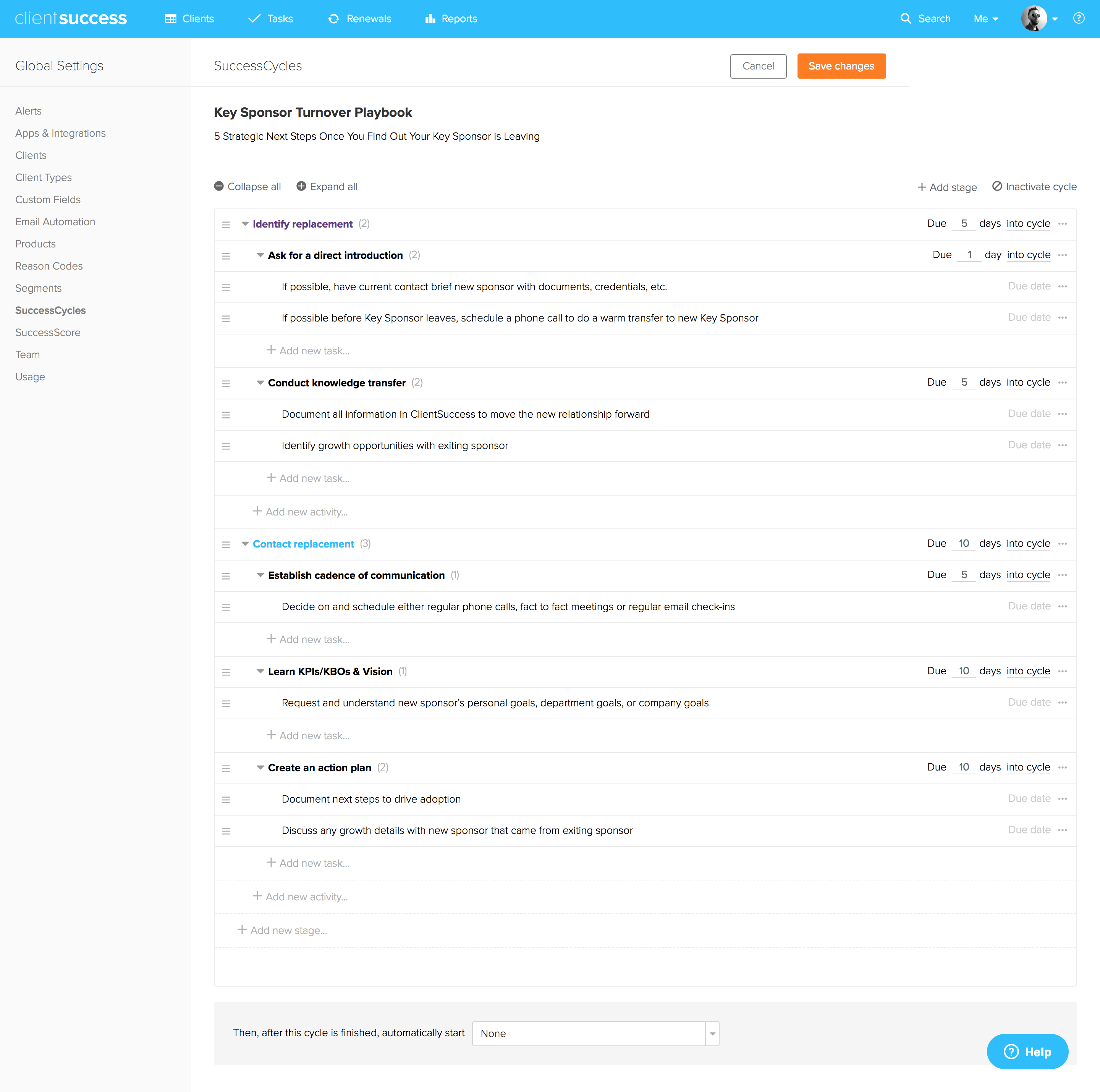The image size is (1100, 1092).
Task: Set Due date for Discuss any growth details task
Action: (x=1029, y=830)
